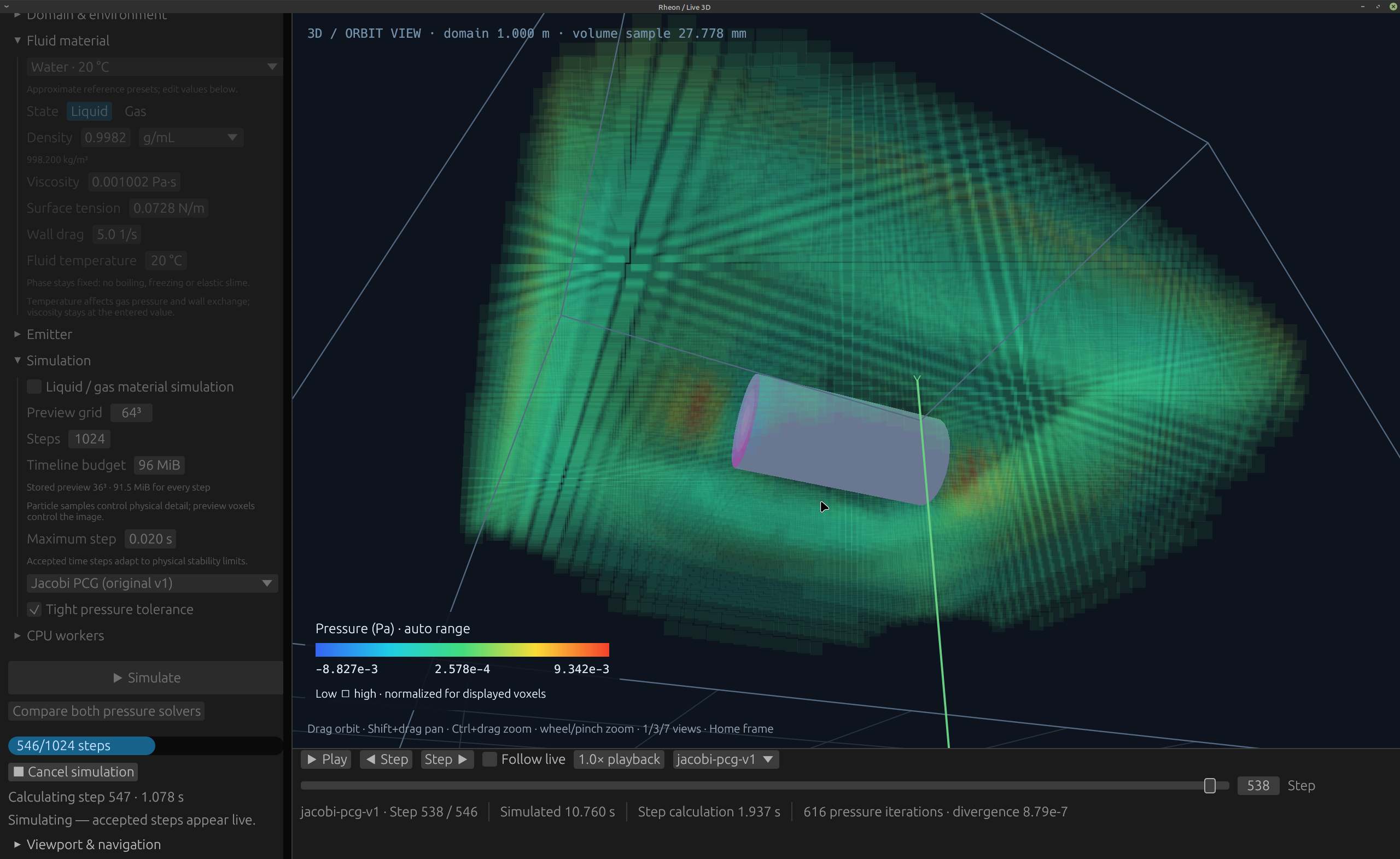Screen dimensions: 1400x859
Task: Click the '3D / ORBIT VIEW' viewport header text
Action: click(x=364, y=33)
